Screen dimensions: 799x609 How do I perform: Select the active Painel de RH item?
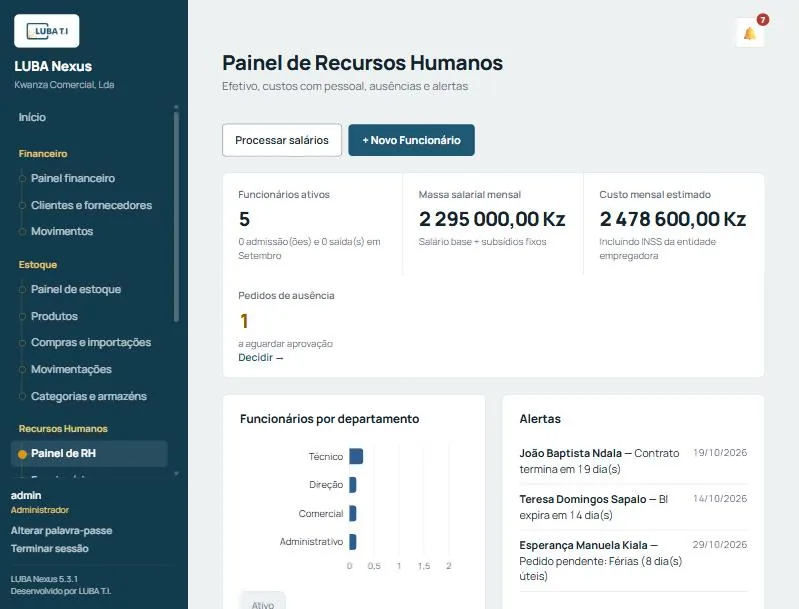(89, 454)
